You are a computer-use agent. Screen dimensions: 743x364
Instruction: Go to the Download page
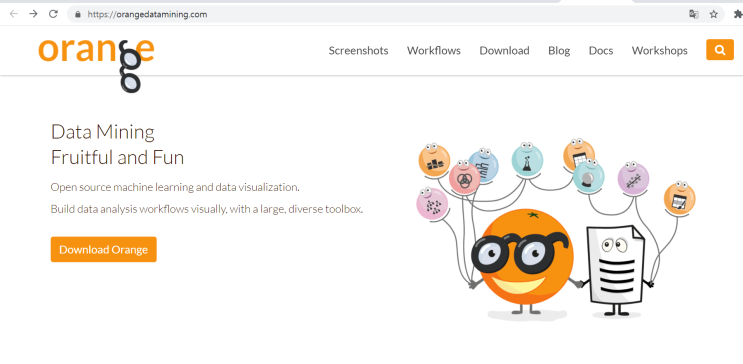pyautogui.click(x=504, y=50)
